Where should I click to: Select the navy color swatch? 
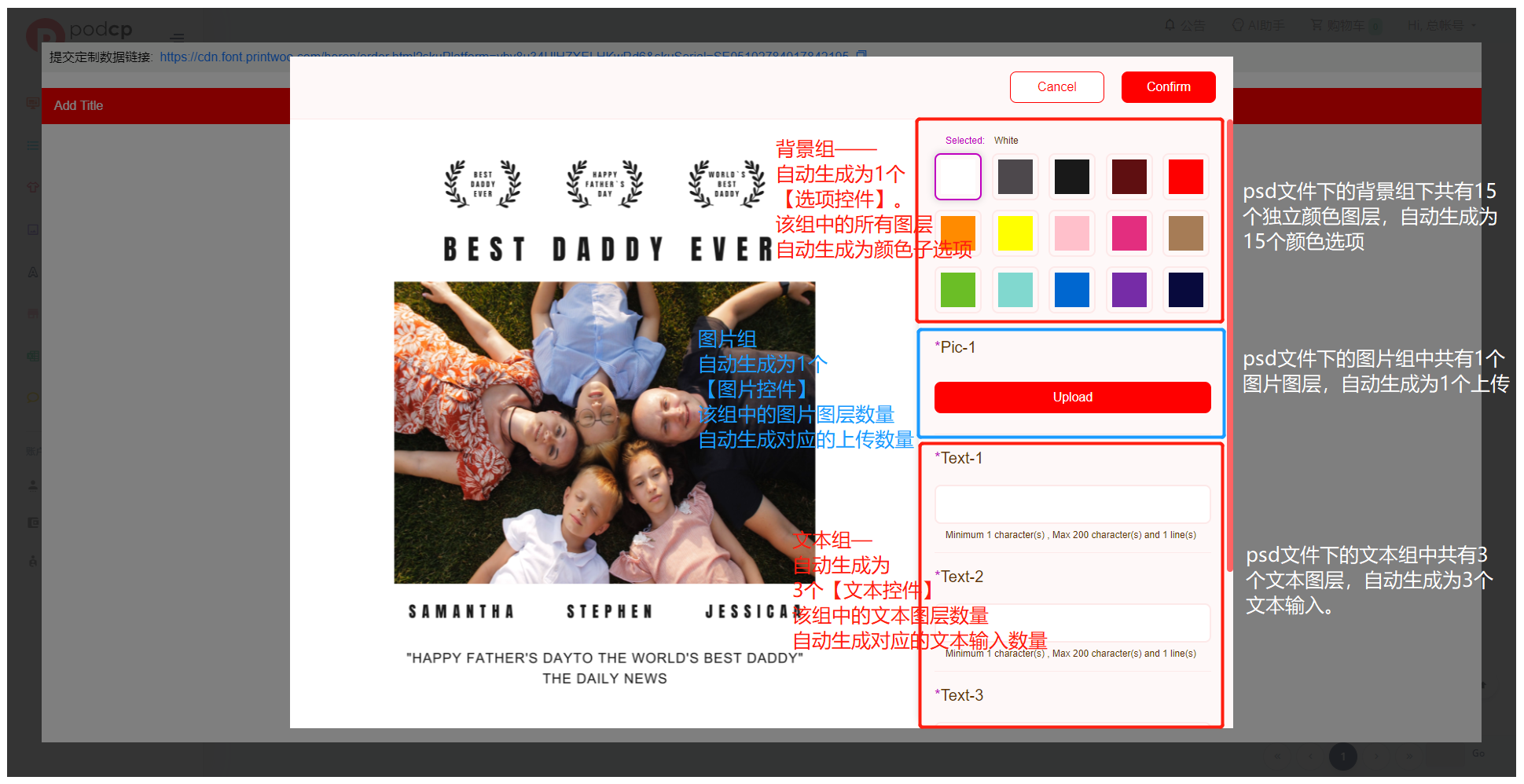click(x=1186, y=290)
